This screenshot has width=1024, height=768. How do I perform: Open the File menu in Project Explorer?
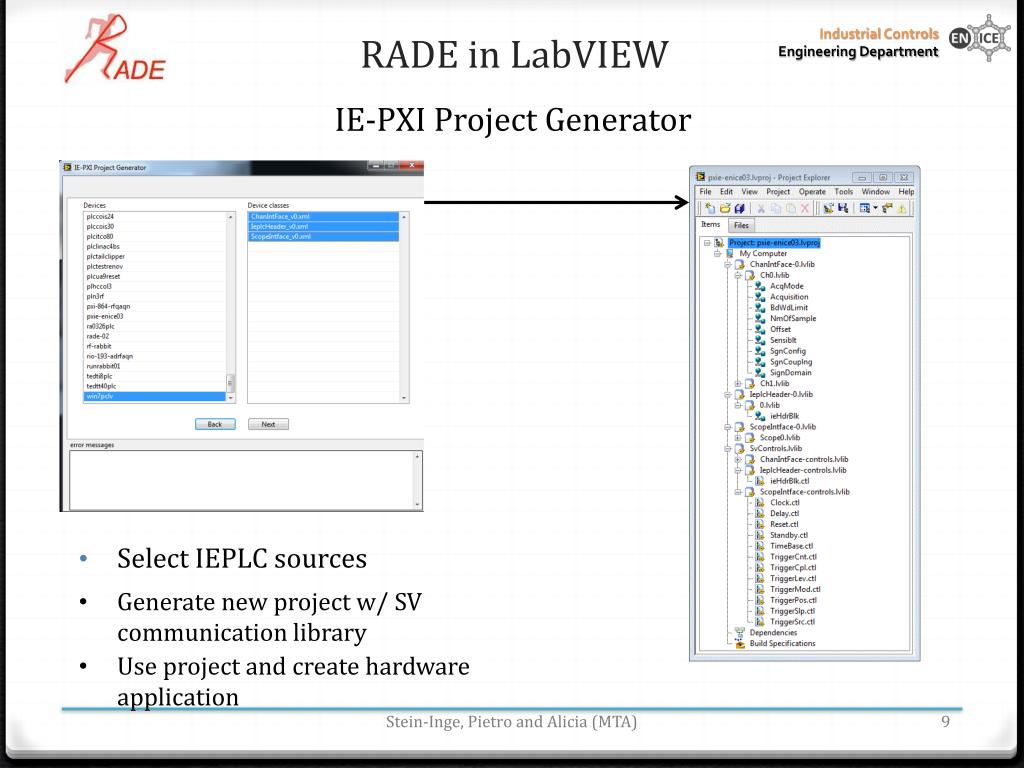click(705, 192)
